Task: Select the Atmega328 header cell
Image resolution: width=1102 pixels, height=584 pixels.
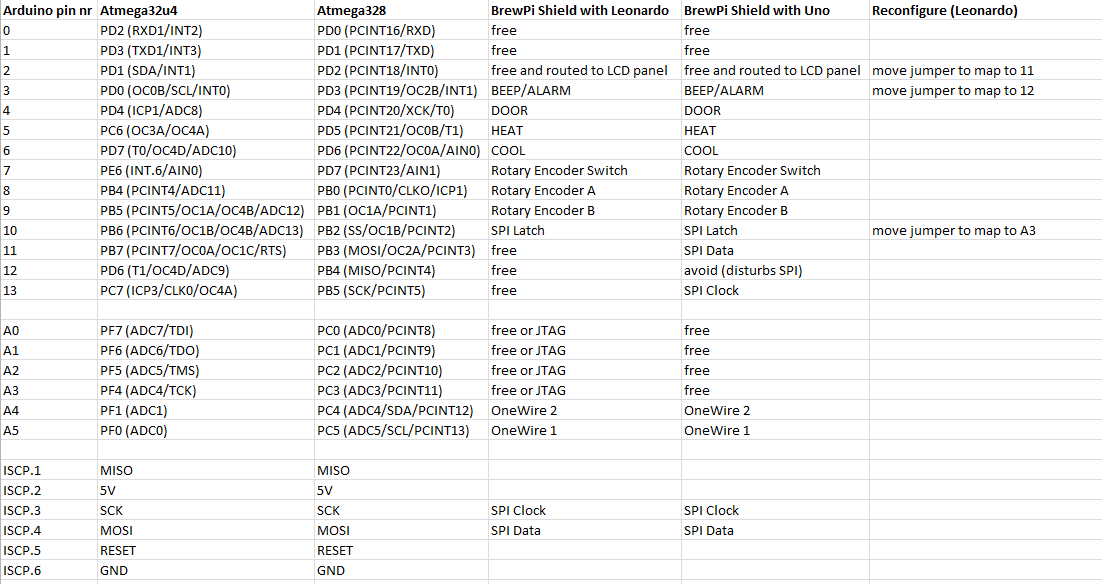Action: pos(401,11)
